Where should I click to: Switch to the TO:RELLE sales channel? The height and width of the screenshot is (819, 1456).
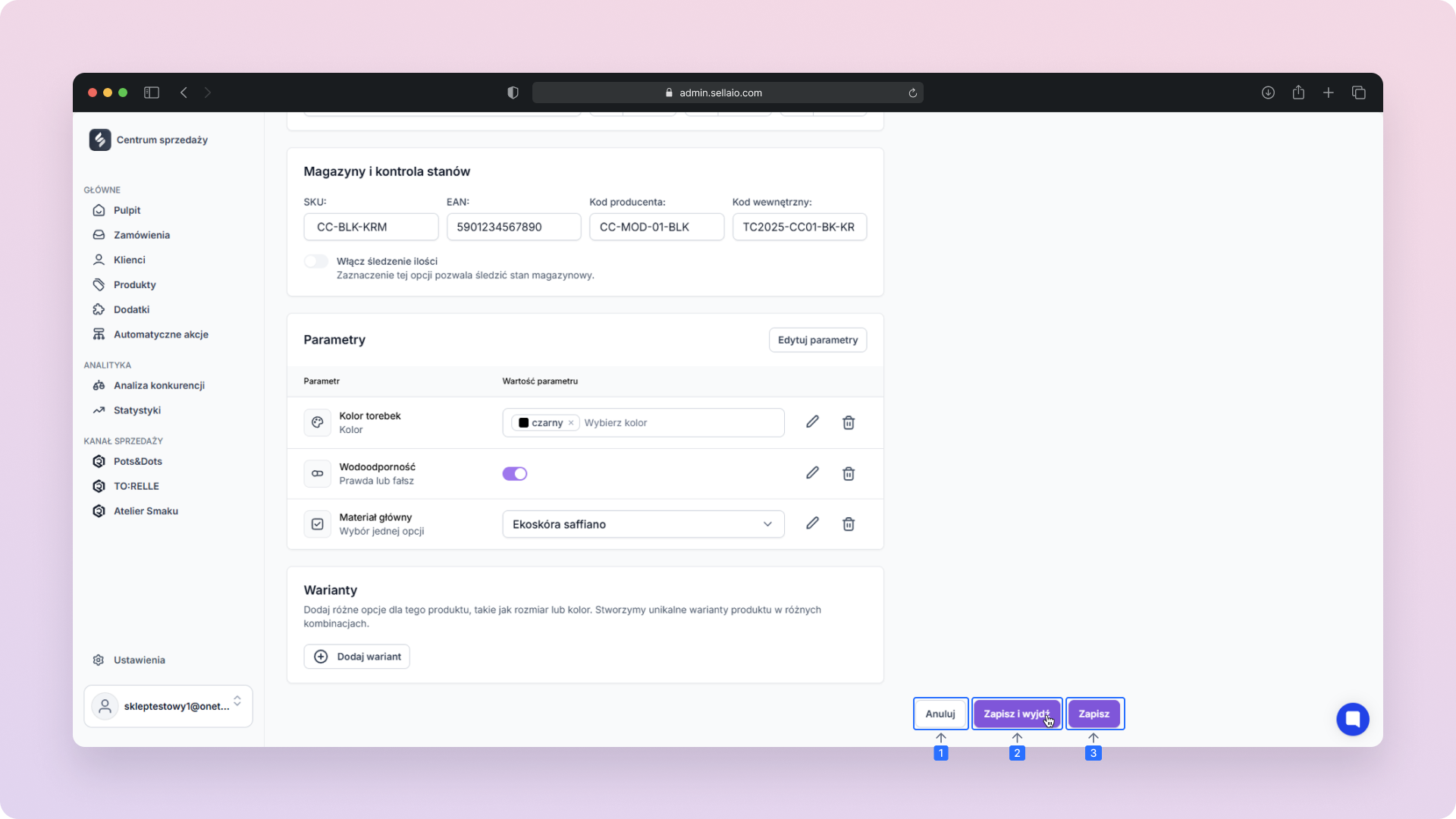(136, 486)
